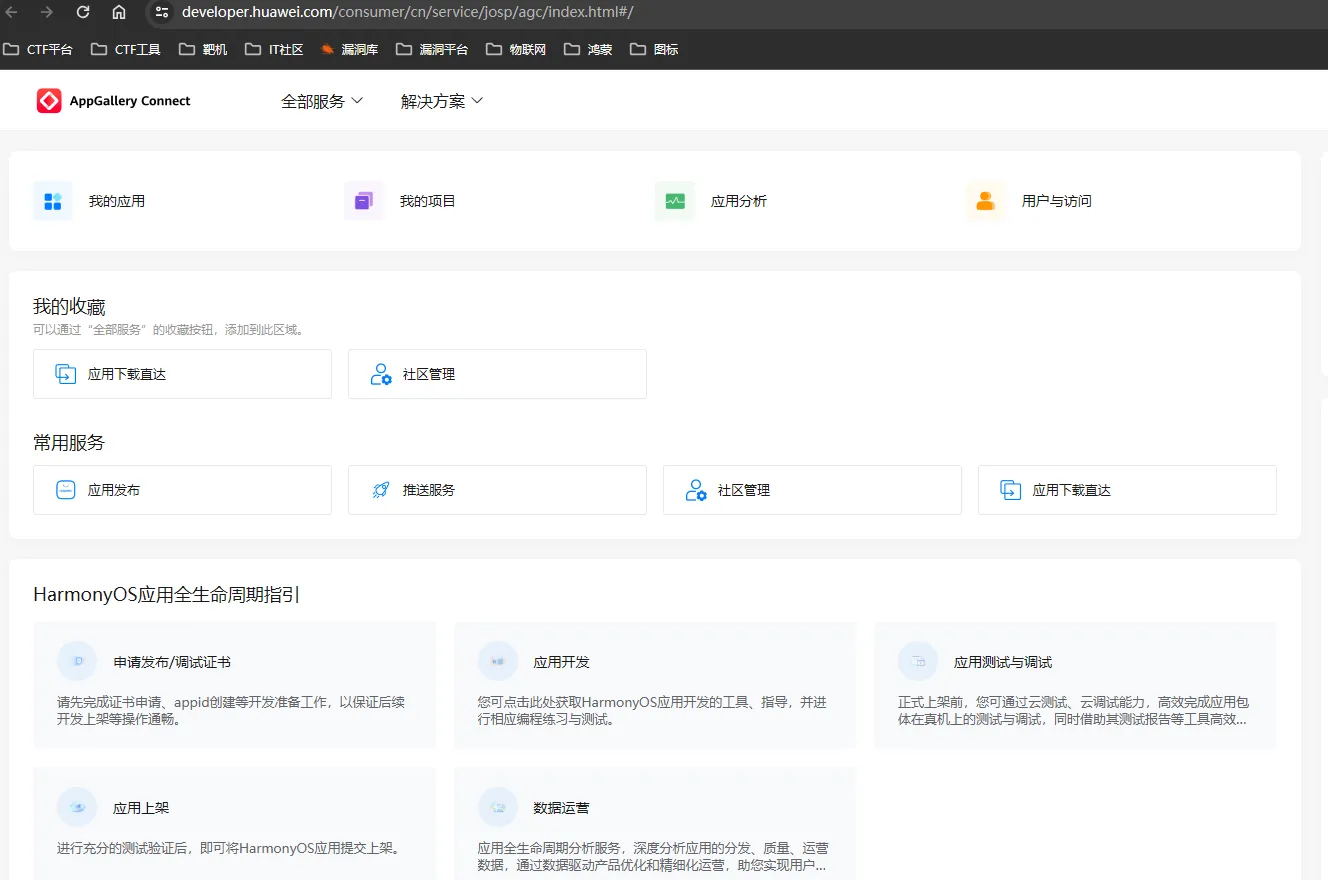Open the 应用测试与调试 guide card
This screenshot has height=880, width=1328.
[1075, 685]
